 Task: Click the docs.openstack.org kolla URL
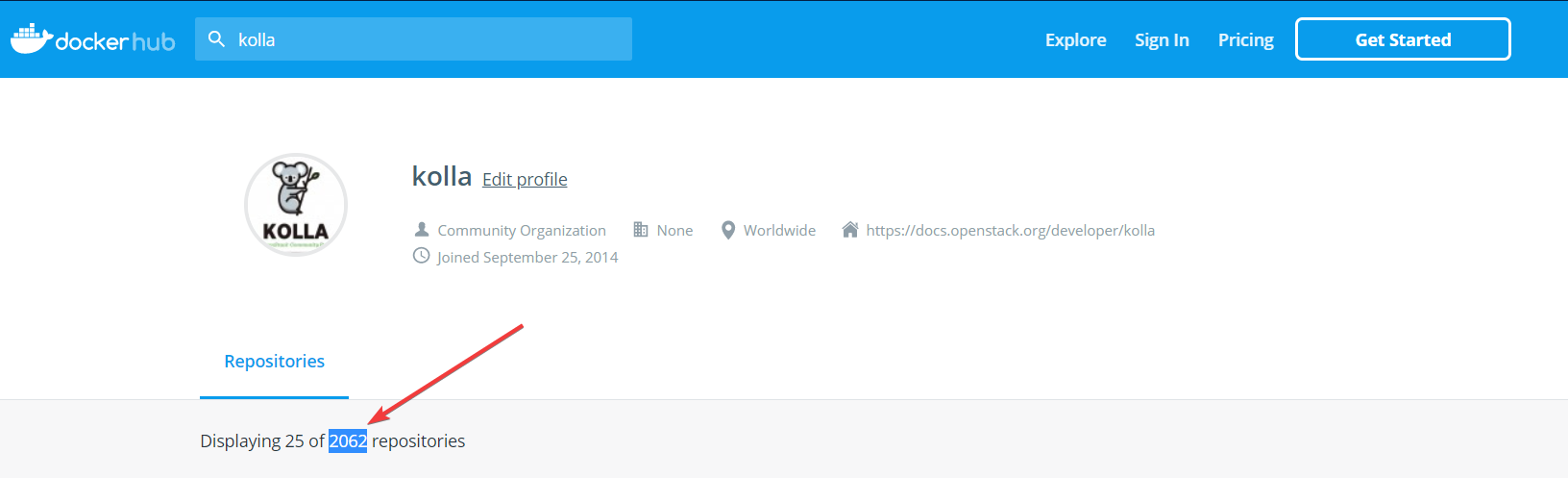[x=1010, y=231]
